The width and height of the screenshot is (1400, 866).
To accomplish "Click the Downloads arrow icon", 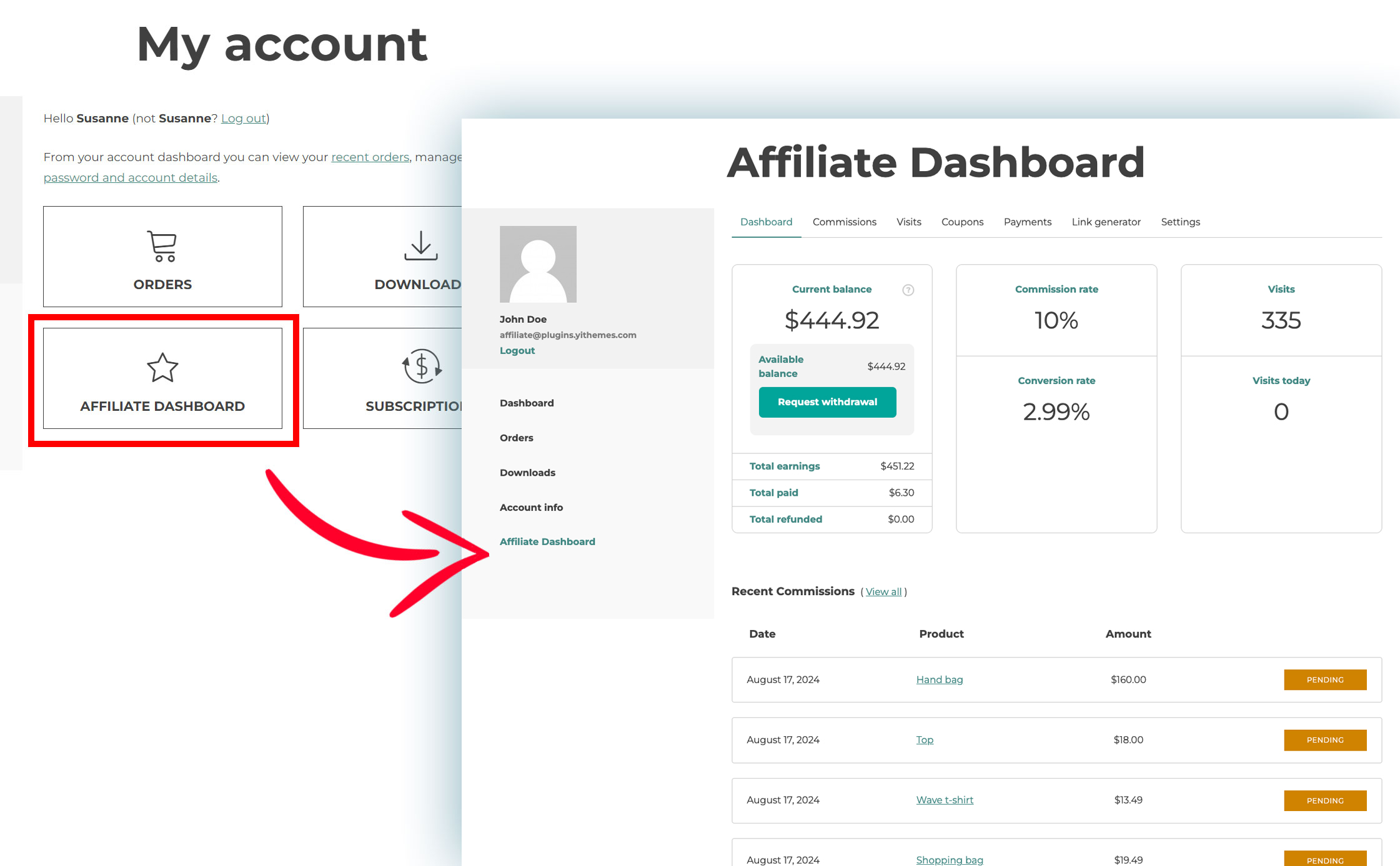I will pyautogui.click(x=421, y=245).
